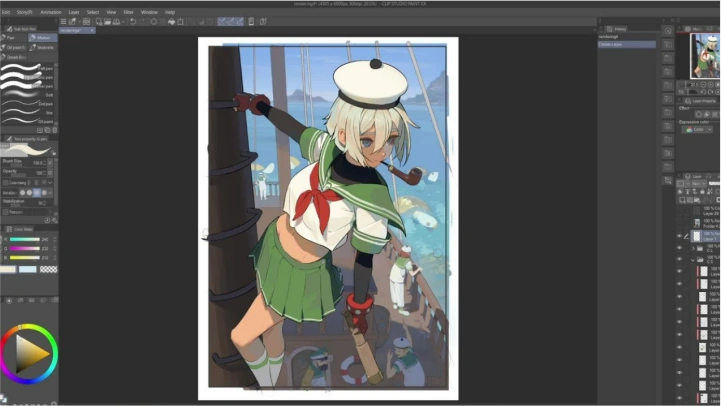Click the smartphone companion mode icon
The width and height of the screenshot is (721, 406).
(x=251, y=22)
